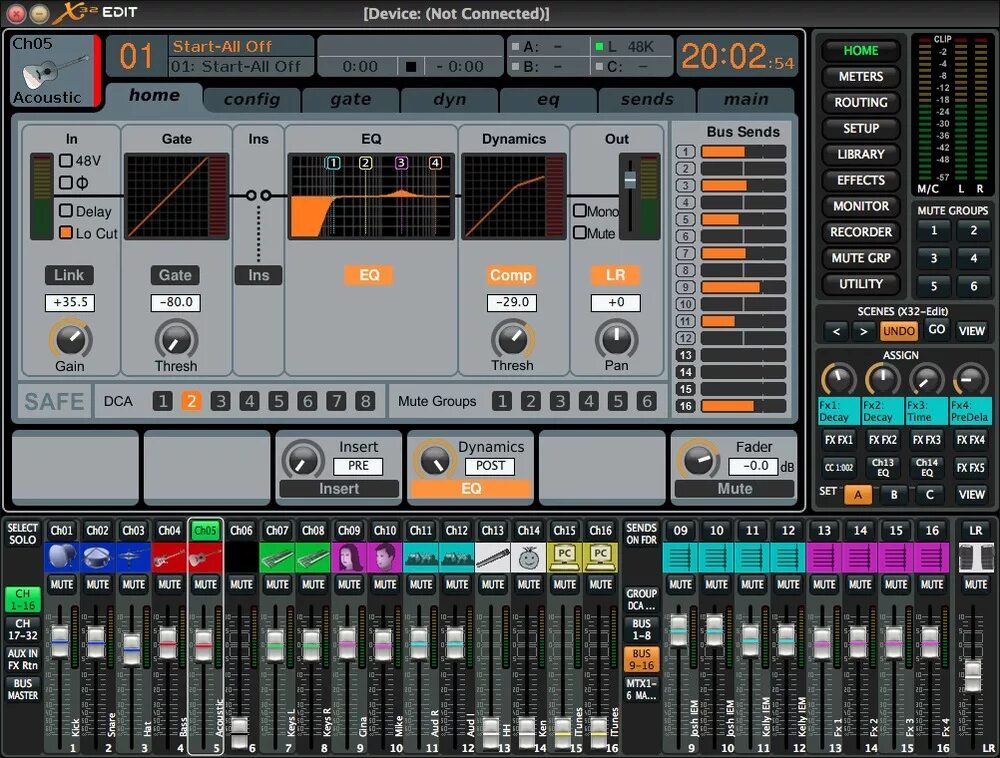Toggle the orange EQ enable button
This screenshot has height=758, width=1000.
[369, 275]
